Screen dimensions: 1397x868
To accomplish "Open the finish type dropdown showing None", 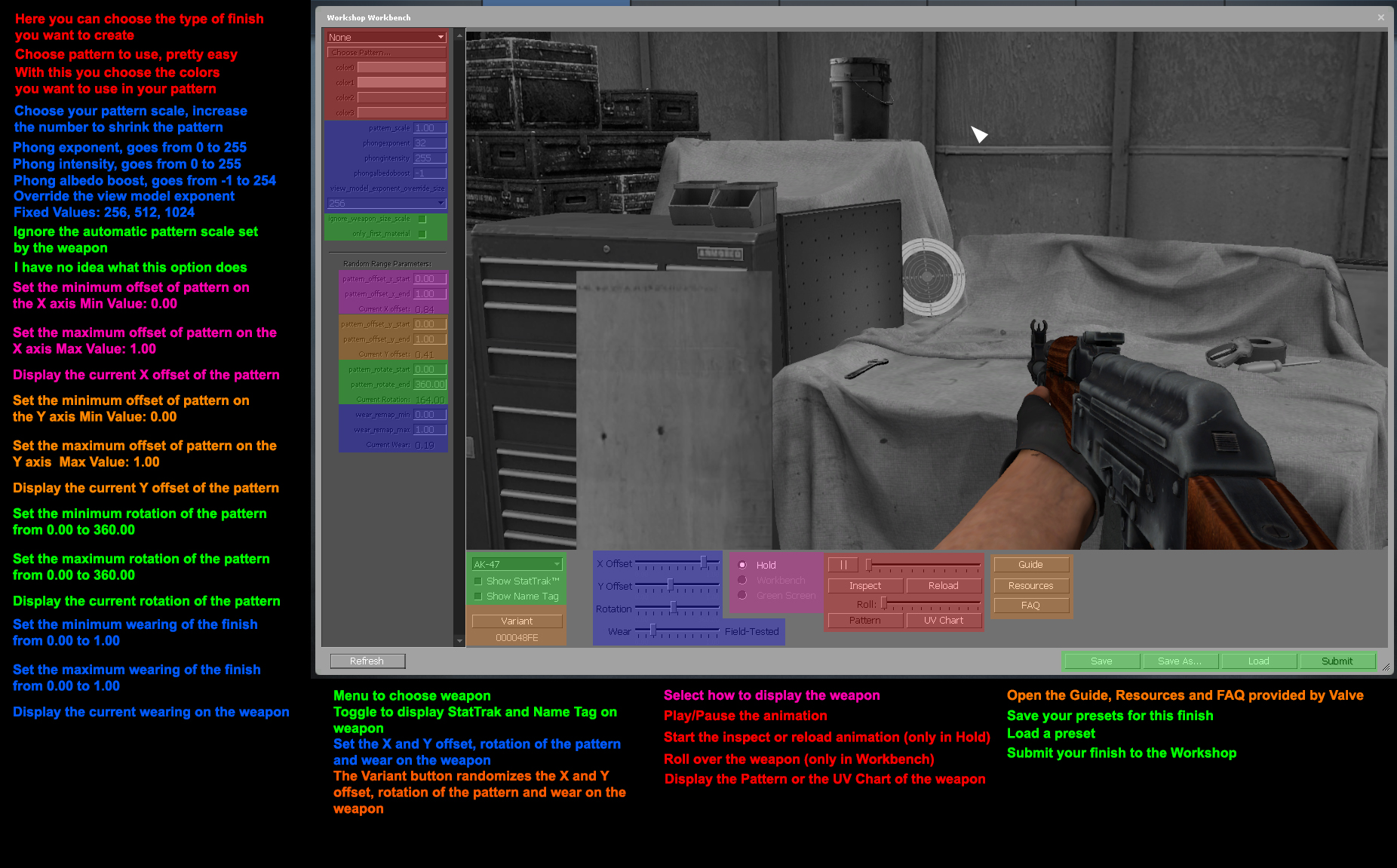I will tap(386, 37).
